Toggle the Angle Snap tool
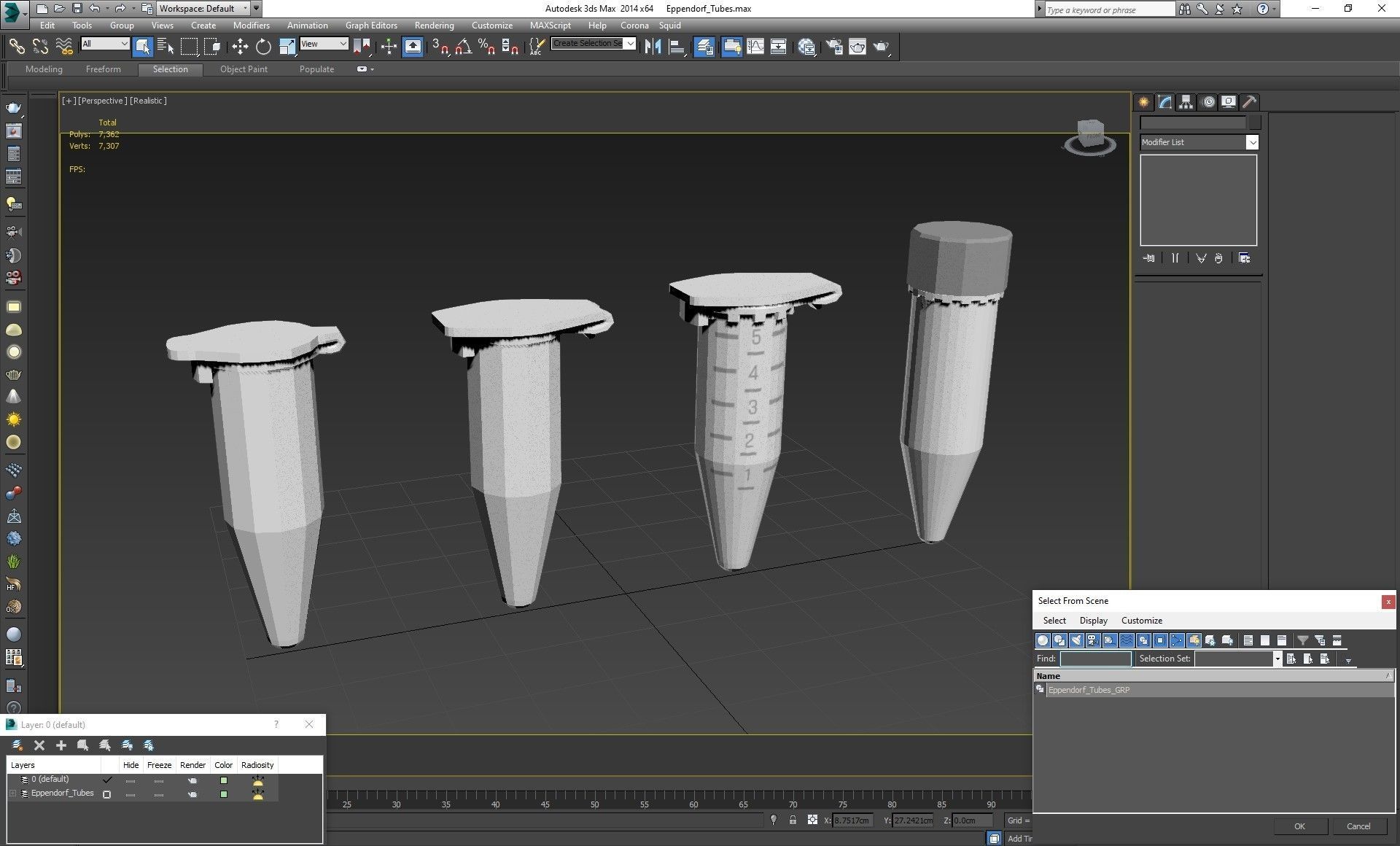 pos(463,47)
